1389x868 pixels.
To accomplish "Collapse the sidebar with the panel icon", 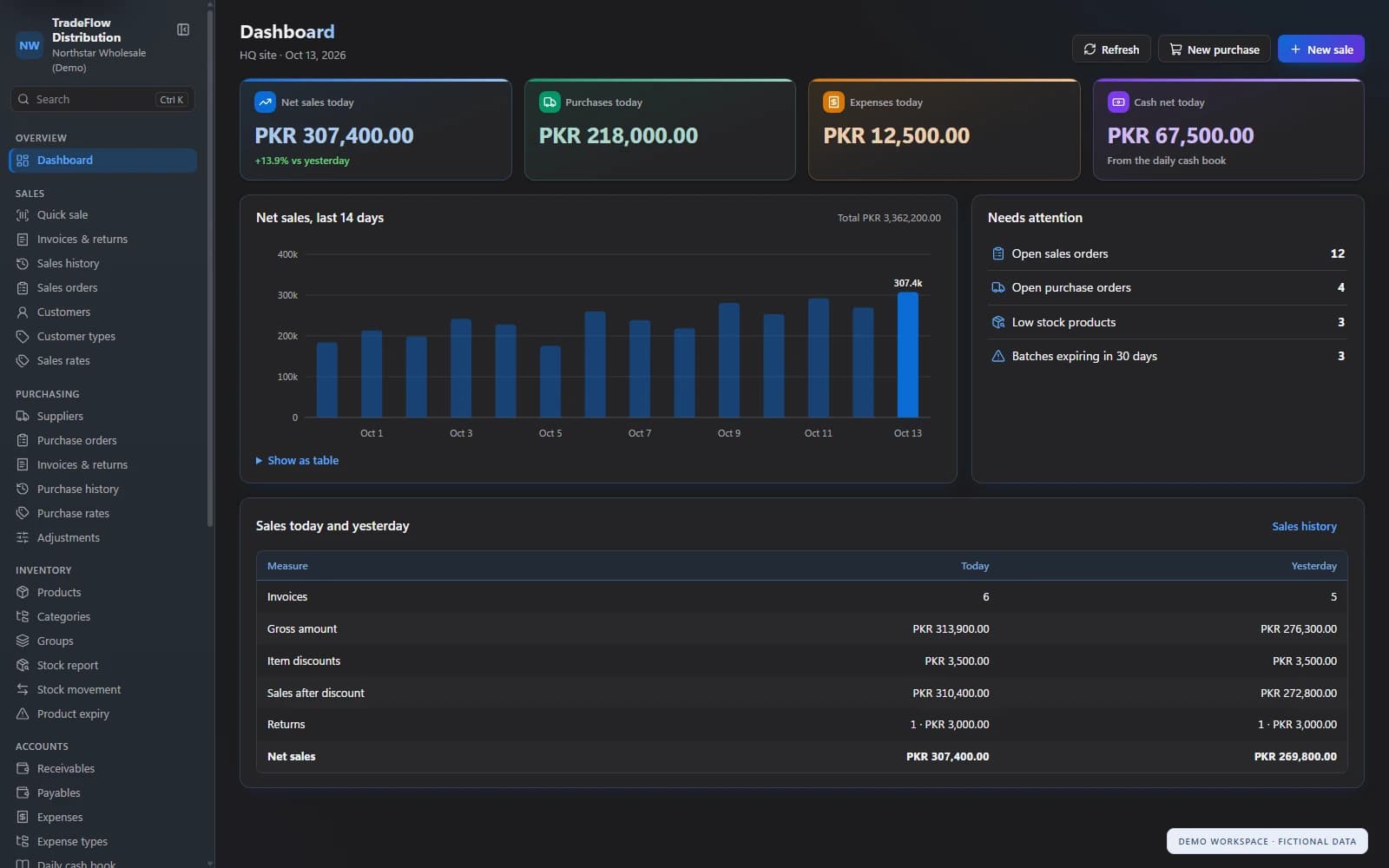I will [183, 30].
